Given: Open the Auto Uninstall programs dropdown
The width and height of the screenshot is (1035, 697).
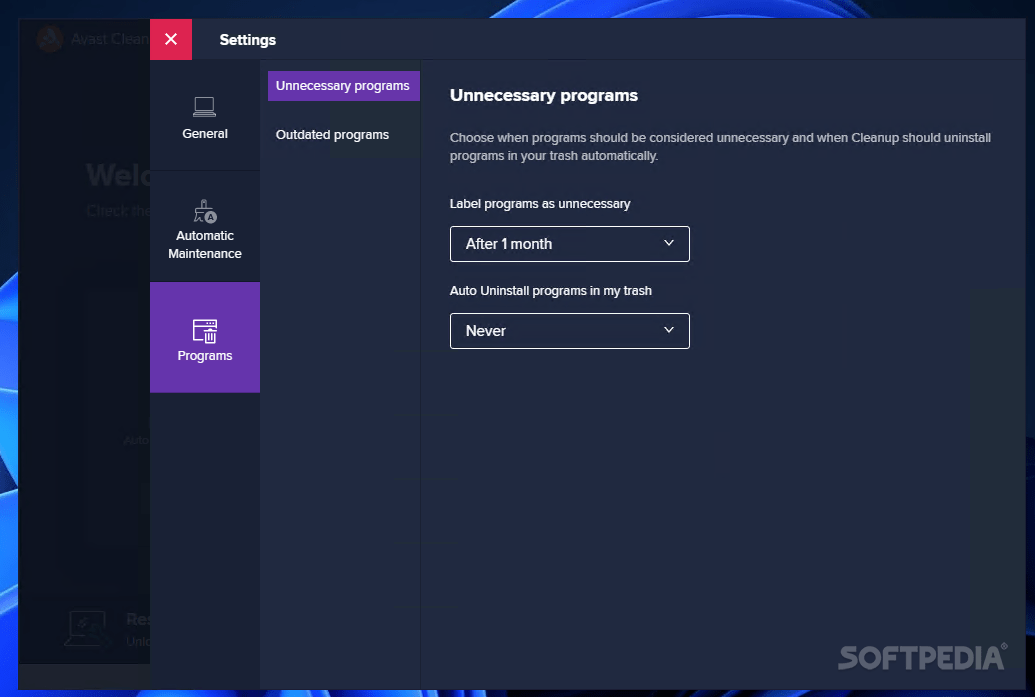Looking at the screenshot, I should [570, 331].
